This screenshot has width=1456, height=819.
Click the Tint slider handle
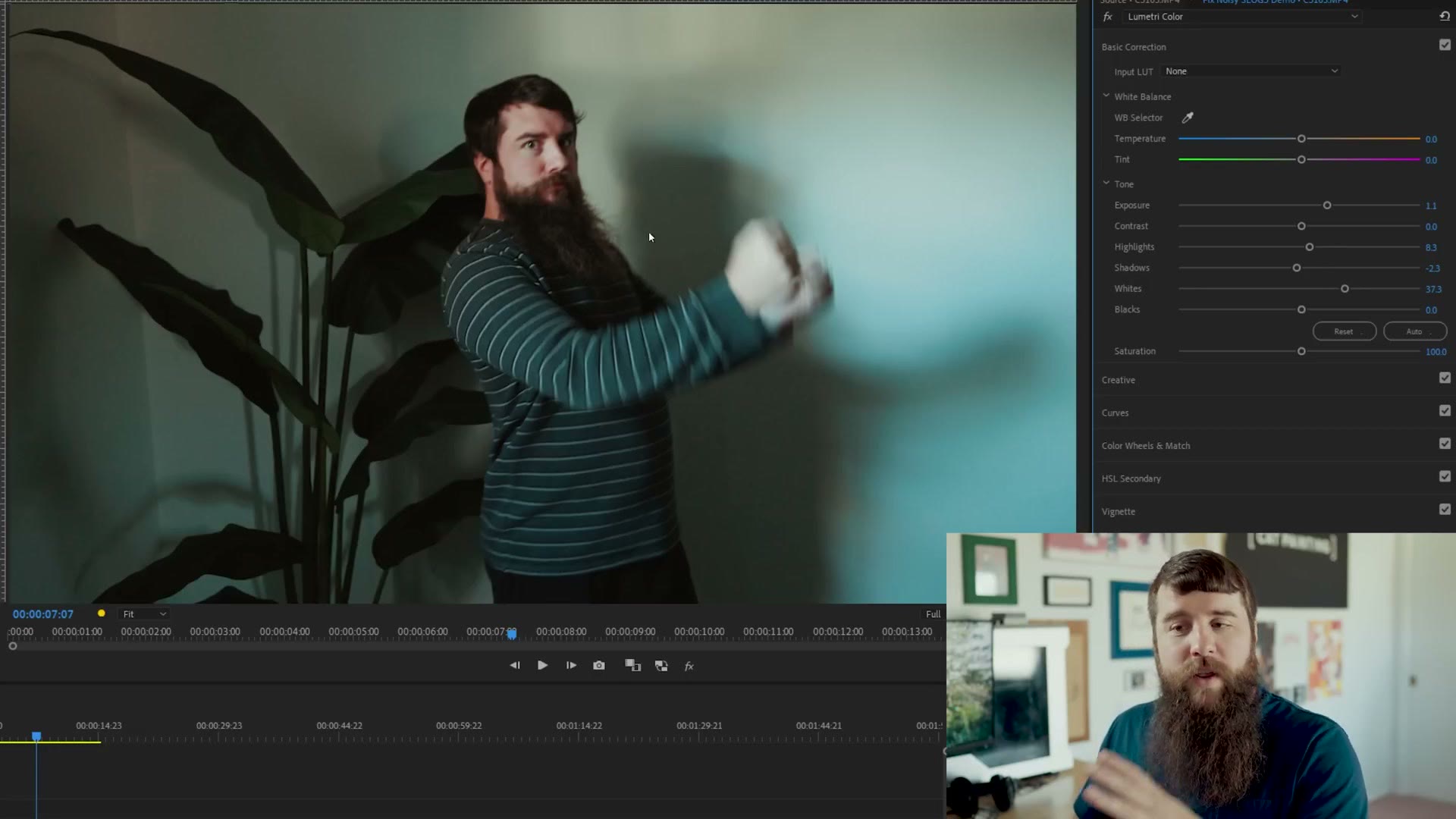click(x=1301, y=160)
